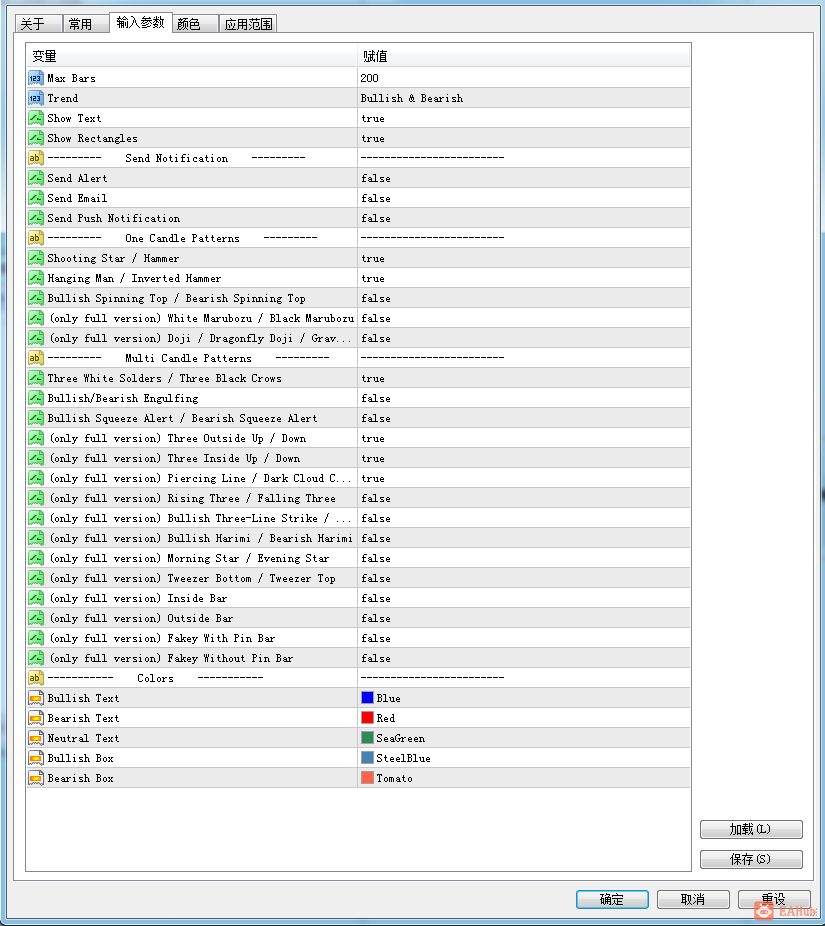This screenshot has width=825, height=926.
Task: Switch to the 颜色 tab
Action: click(195, 24)
